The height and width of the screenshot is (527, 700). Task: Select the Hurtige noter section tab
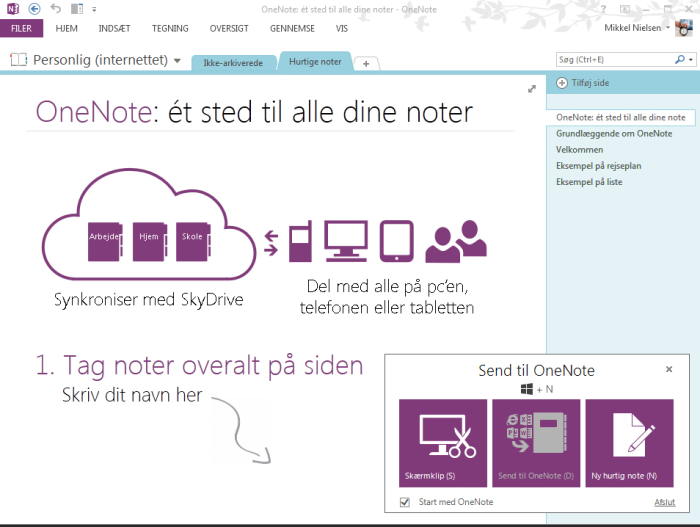(315, 62)
